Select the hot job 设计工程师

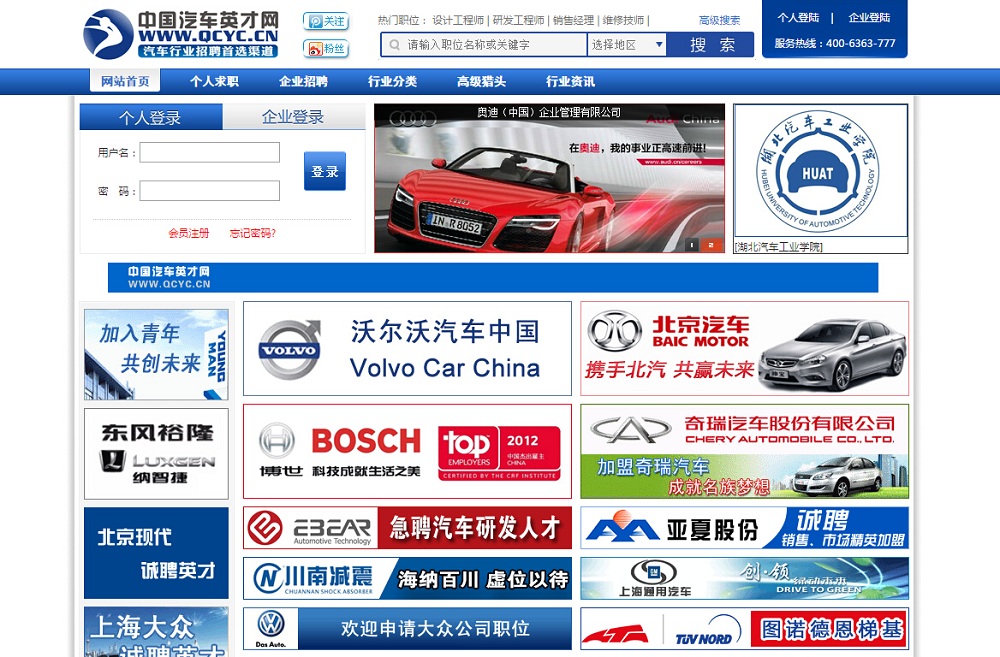[x=458, y=20]
